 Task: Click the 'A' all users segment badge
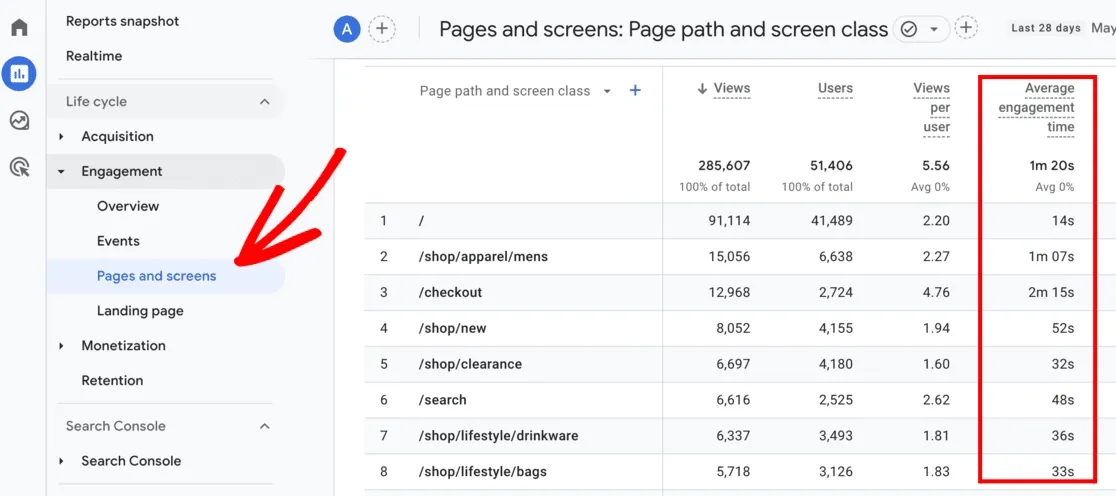coord(346,29)
